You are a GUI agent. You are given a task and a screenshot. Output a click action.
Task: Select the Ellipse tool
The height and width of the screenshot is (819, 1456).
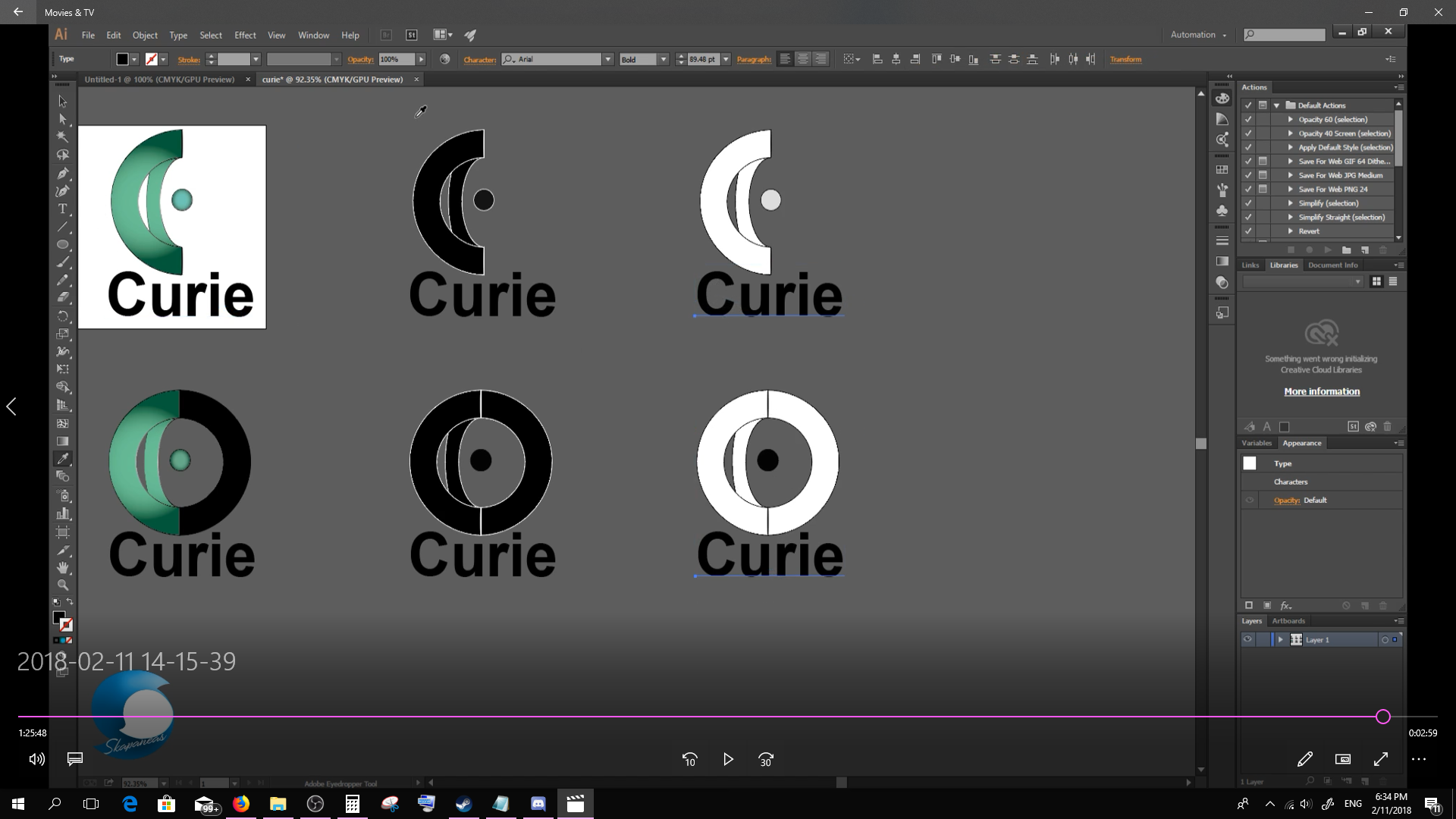[63, 244]
